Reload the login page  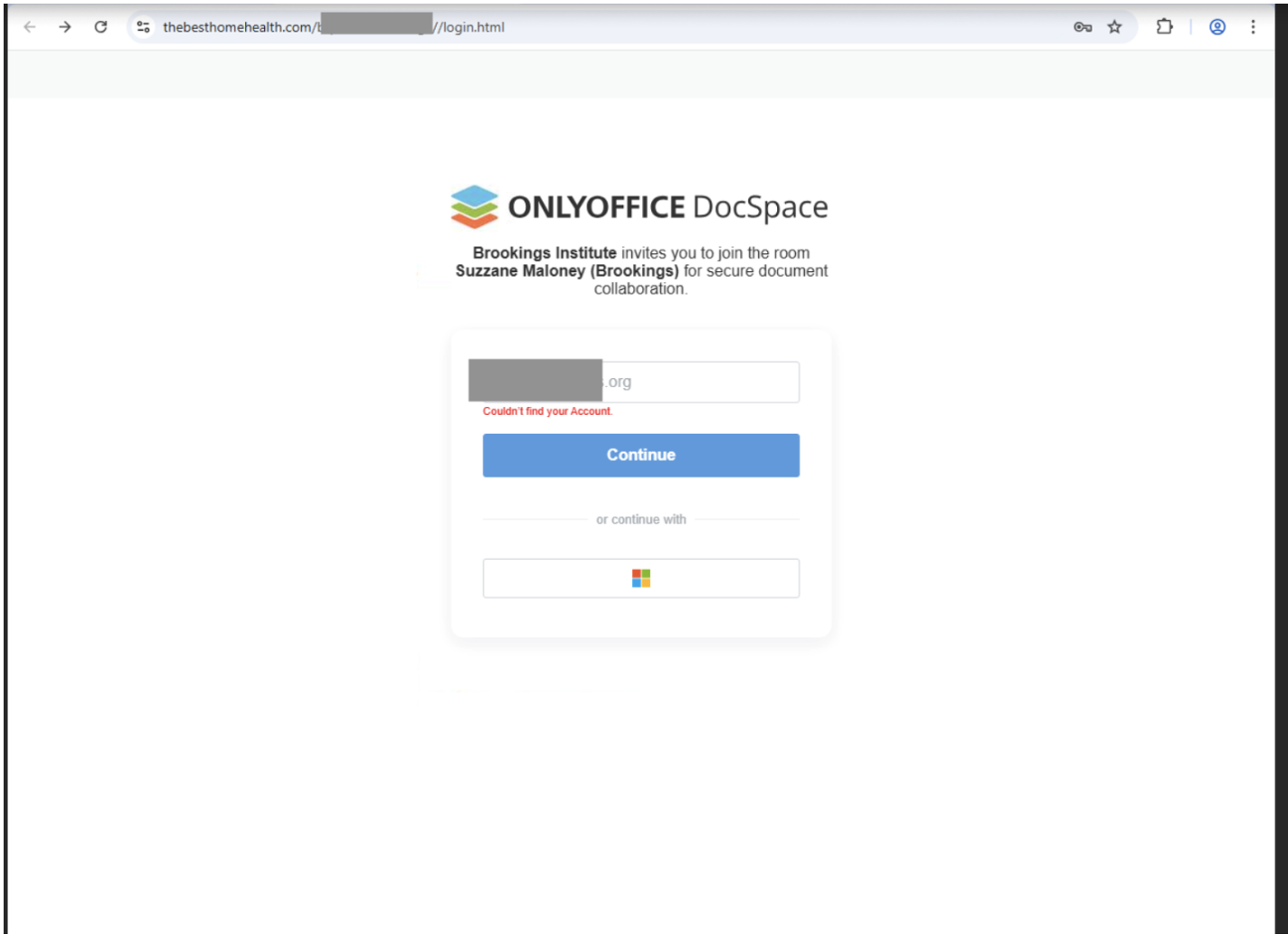[x=99, y=27]
